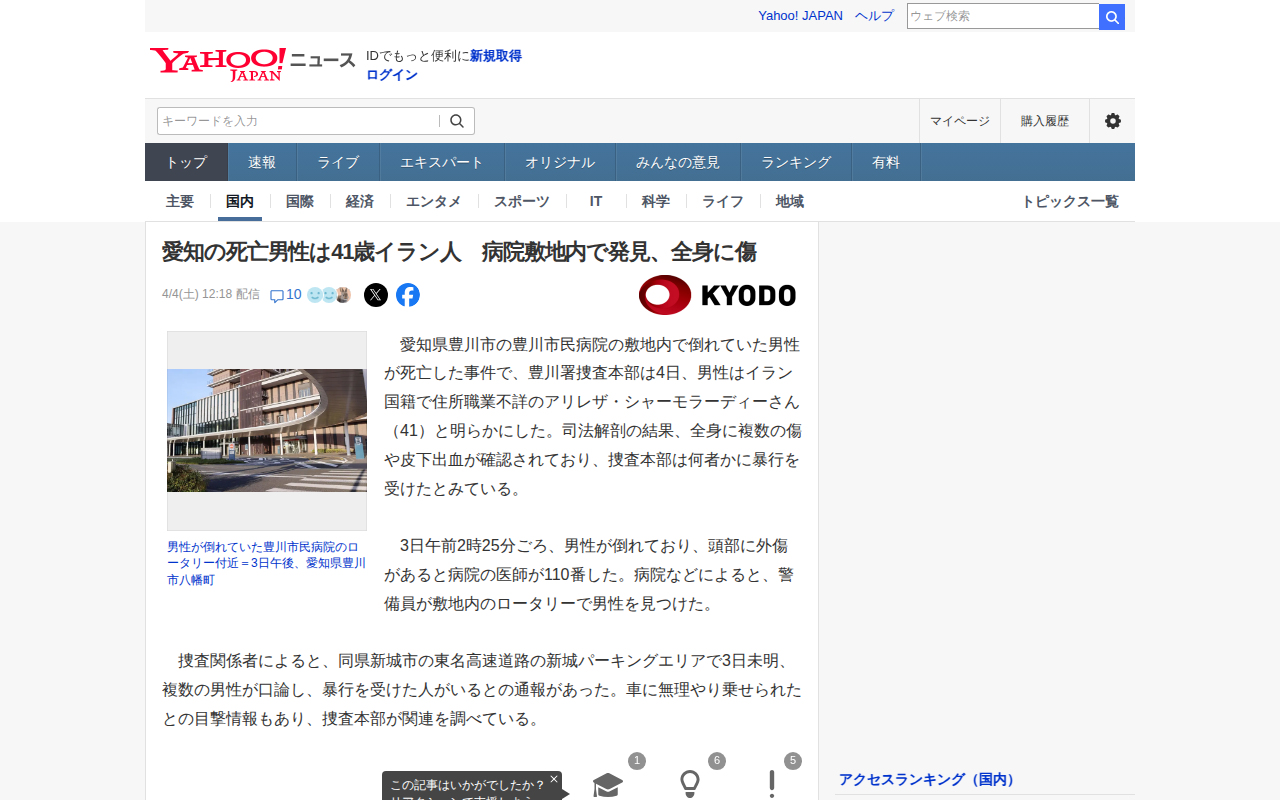Click the article headline 愛知の死亡男性は41歳イラン人

(x=460, y=252)
